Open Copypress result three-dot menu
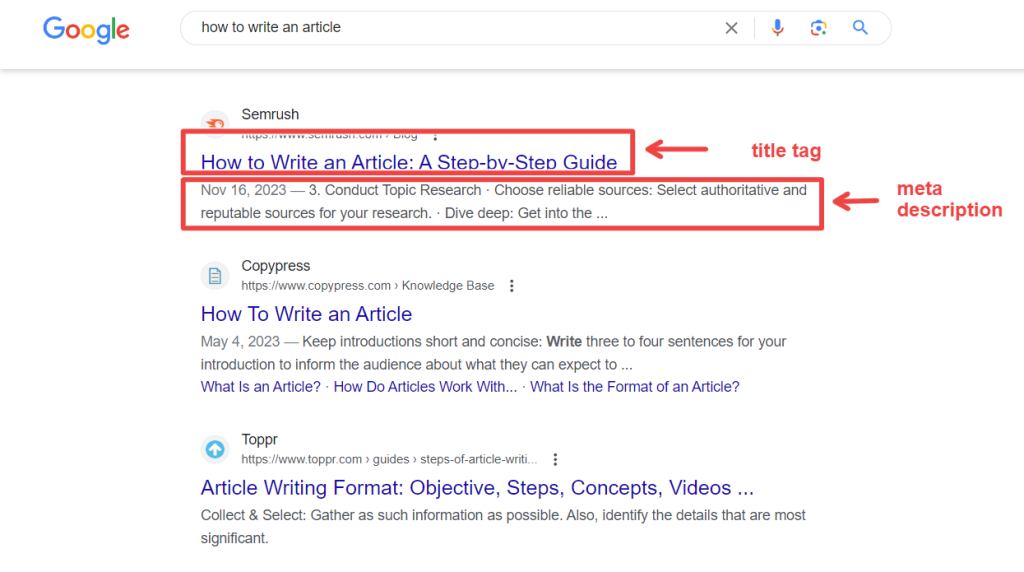Image resolution: width=1024 pixels, height=572 pixels. [512, 286]
